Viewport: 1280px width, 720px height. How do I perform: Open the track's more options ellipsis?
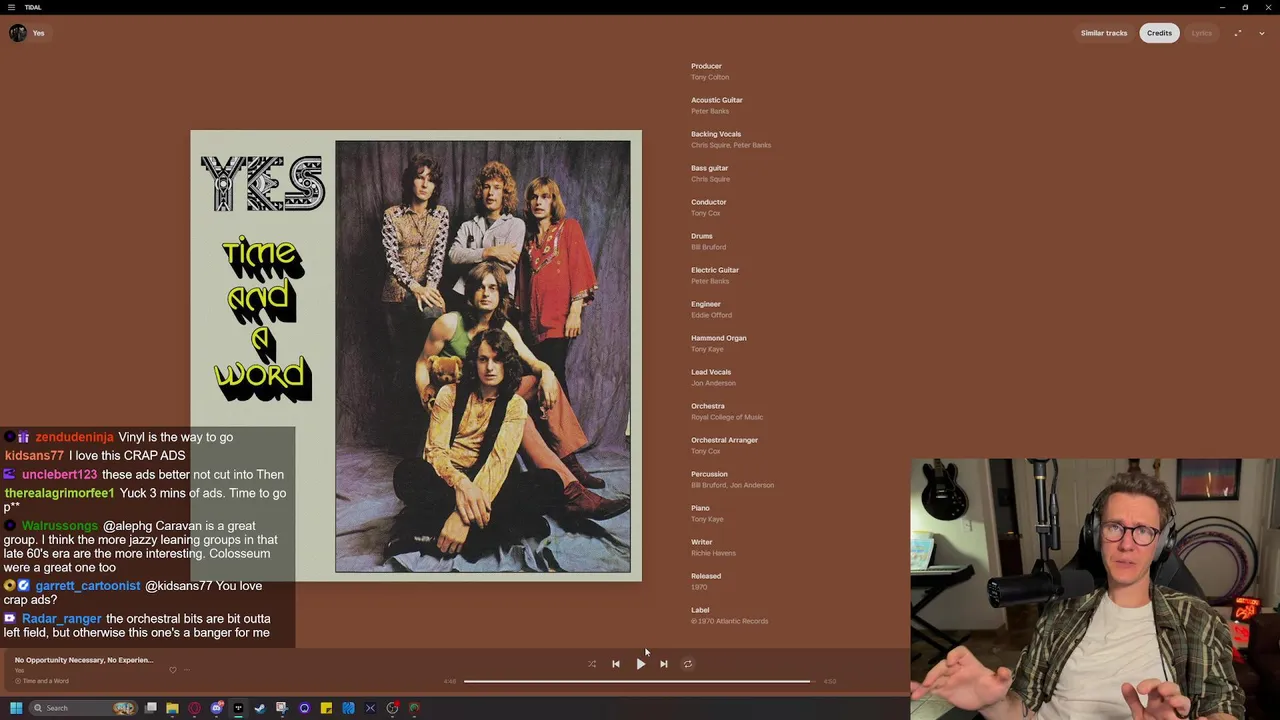(186, 670)
